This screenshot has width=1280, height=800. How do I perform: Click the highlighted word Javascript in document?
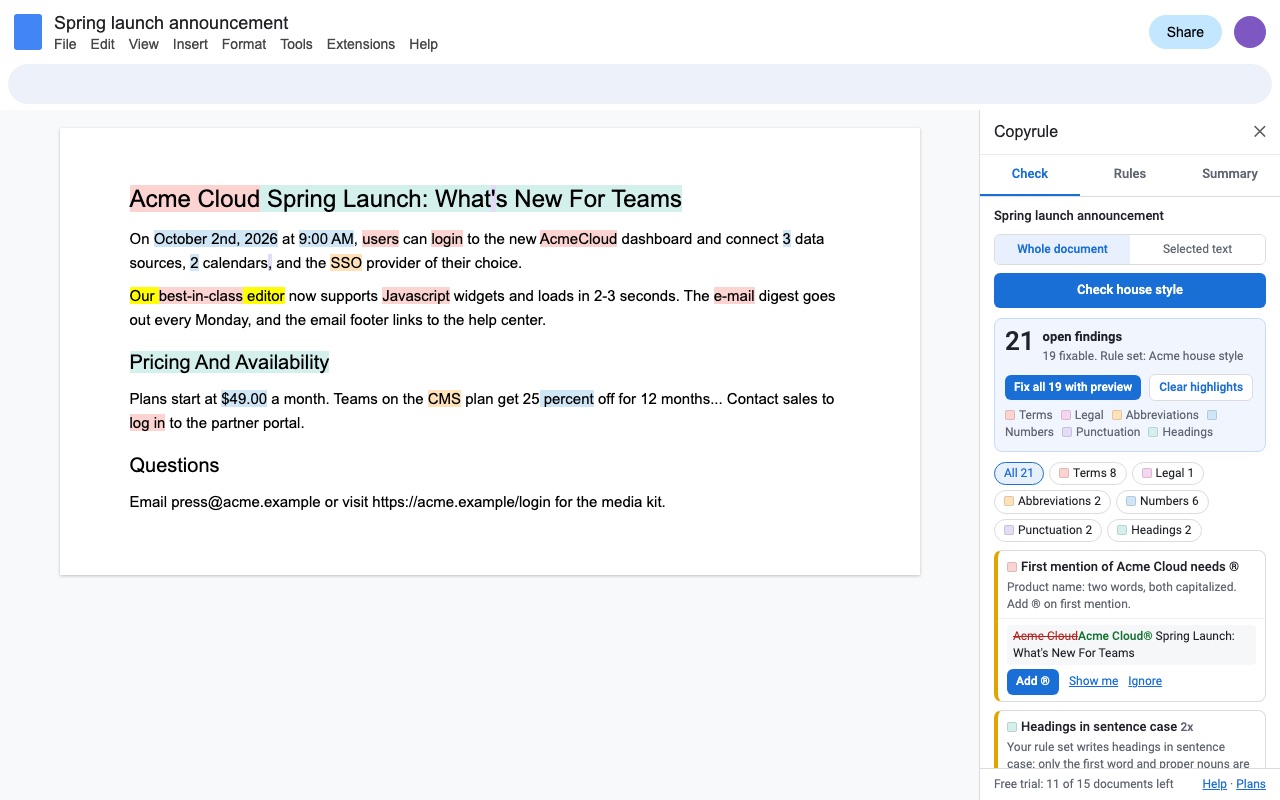(416, 296)
